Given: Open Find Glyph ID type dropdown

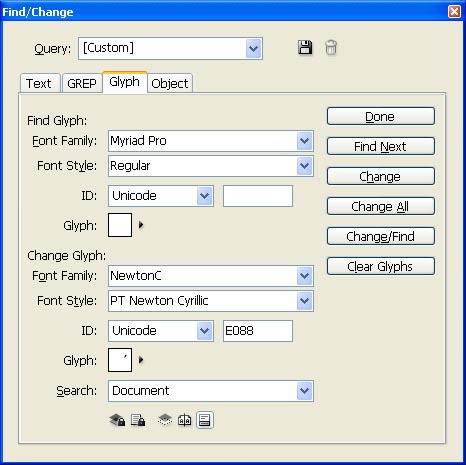Looking at the screenshot, I should [x=161, y=196].
